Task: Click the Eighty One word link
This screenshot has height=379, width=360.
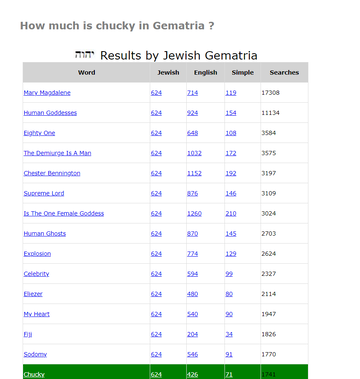Action: coord(39,133)
